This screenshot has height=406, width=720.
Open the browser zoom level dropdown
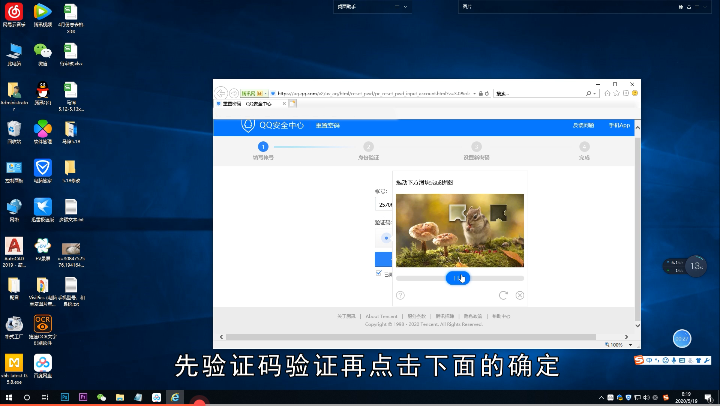(629, 345)
